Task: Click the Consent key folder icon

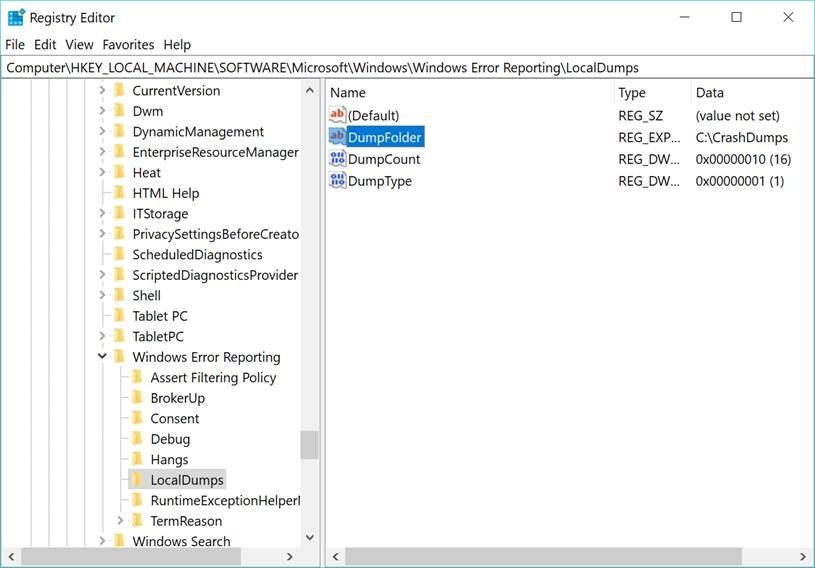Action: (x=138, y=418)
